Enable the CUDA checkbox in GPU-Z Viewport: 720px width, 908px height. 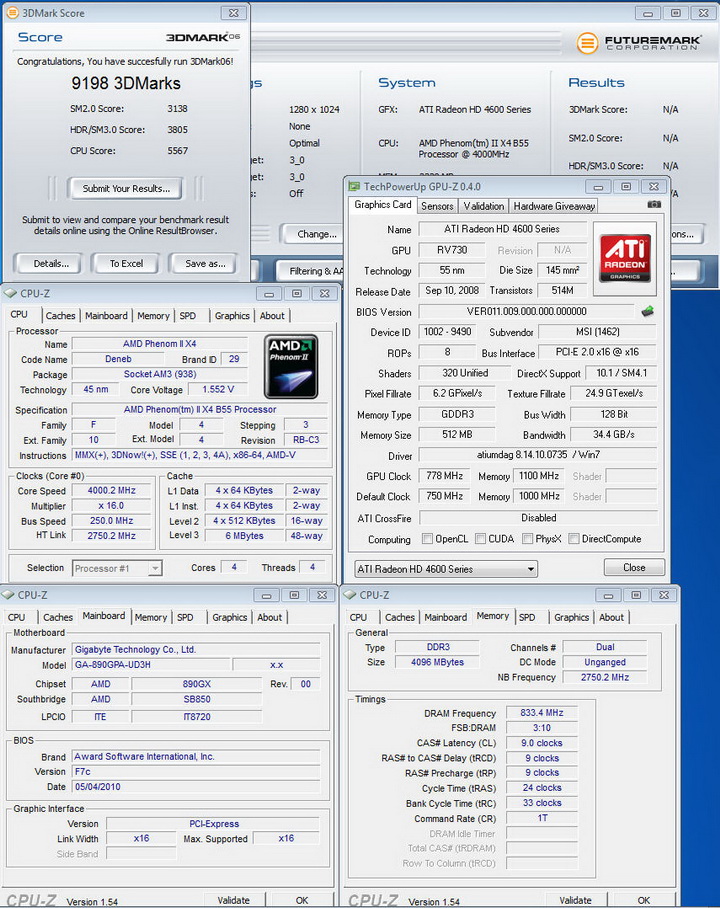click(480, 539)
